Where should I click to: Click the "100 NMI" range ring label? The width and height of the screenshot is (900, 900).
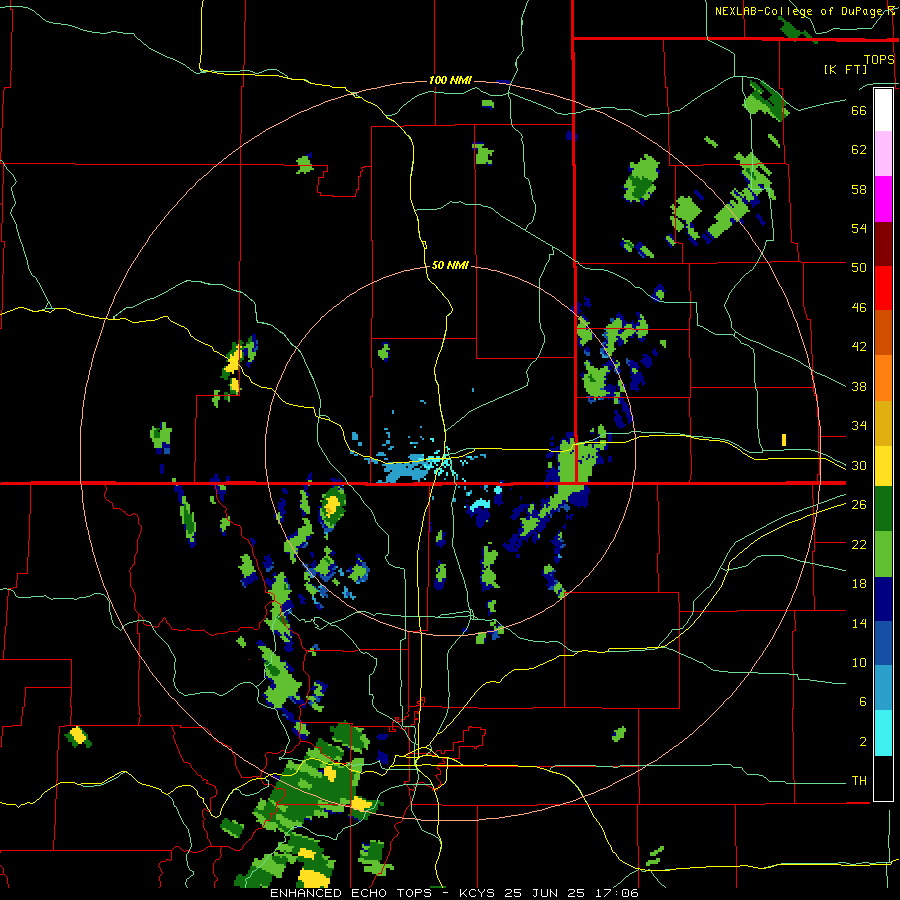[x=450, y=80]
